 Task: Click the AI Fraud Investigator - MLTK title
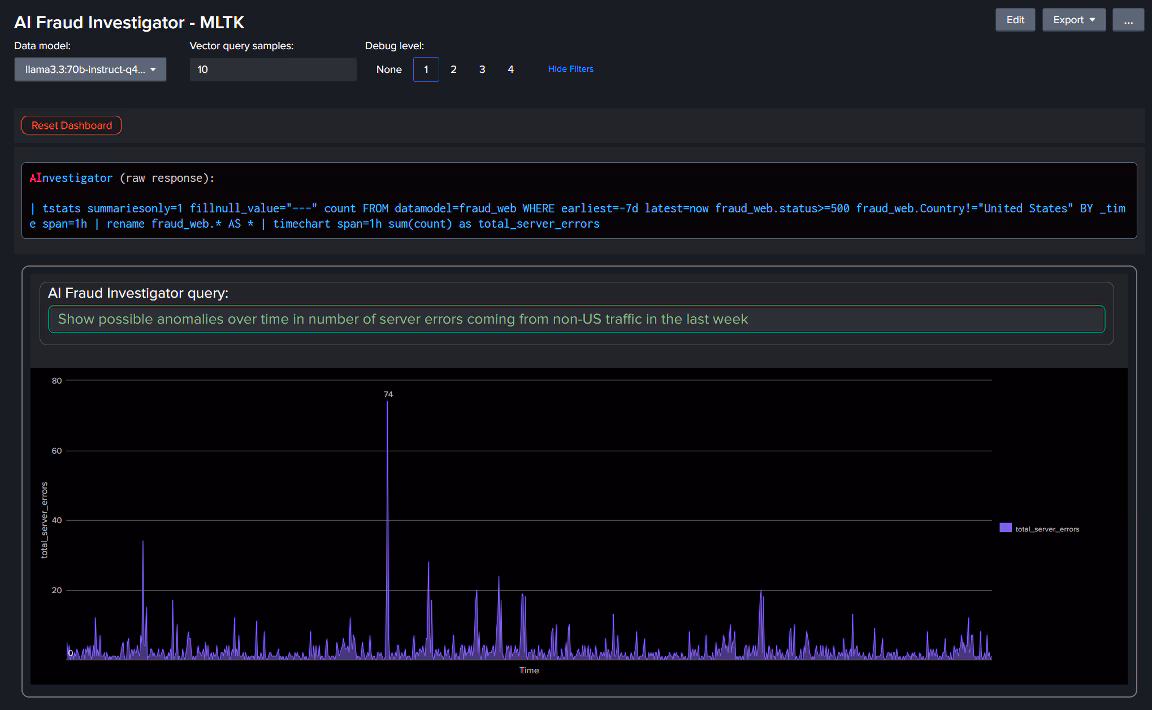[x=129, y=21]
